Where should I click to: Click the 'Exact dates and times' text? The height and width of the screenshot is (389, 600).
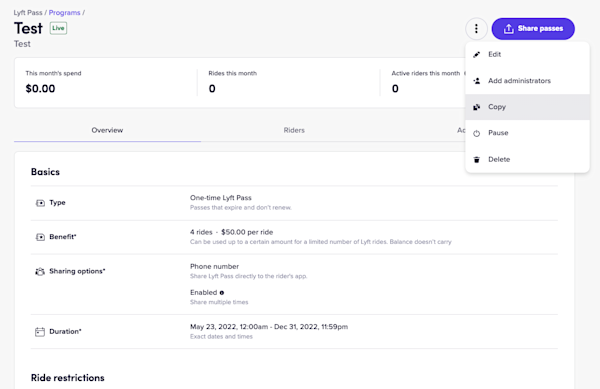tap(221, 337)
